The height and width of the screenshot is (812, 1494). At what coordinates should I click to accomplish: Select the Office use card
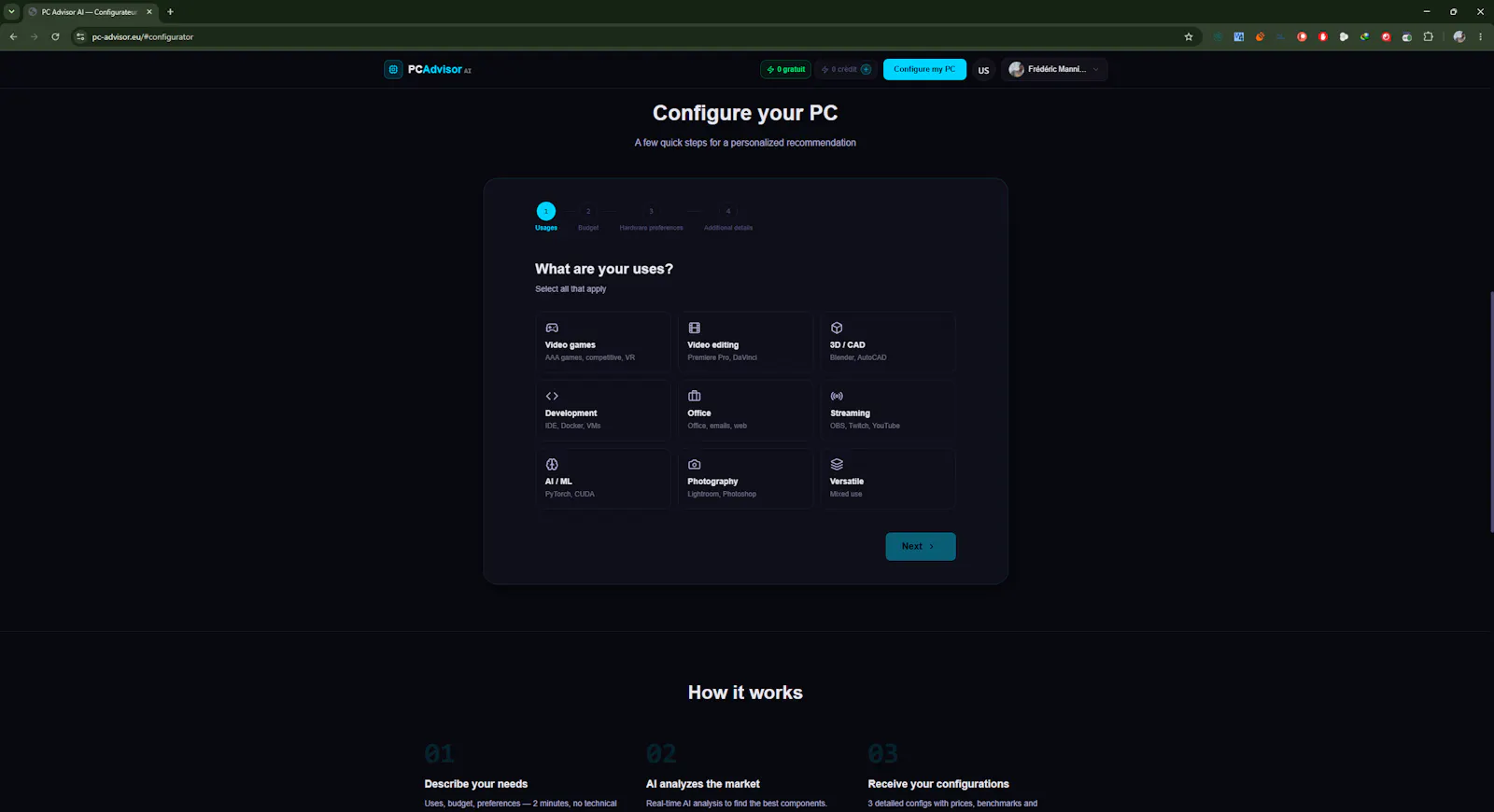(745, 411)
